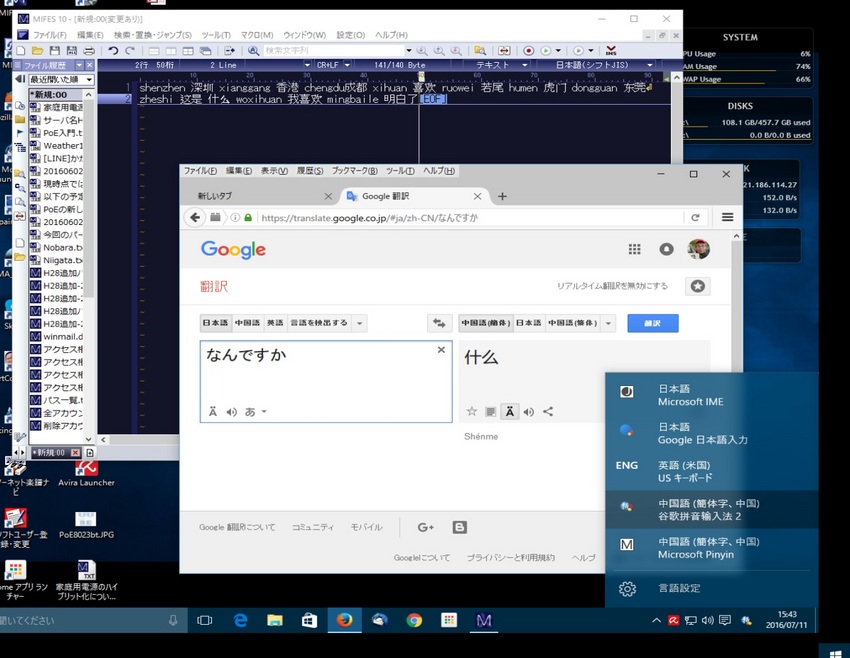850x658 pixels.
Task: Switch input to Google 日本語入力
Action: coord(712,433)
